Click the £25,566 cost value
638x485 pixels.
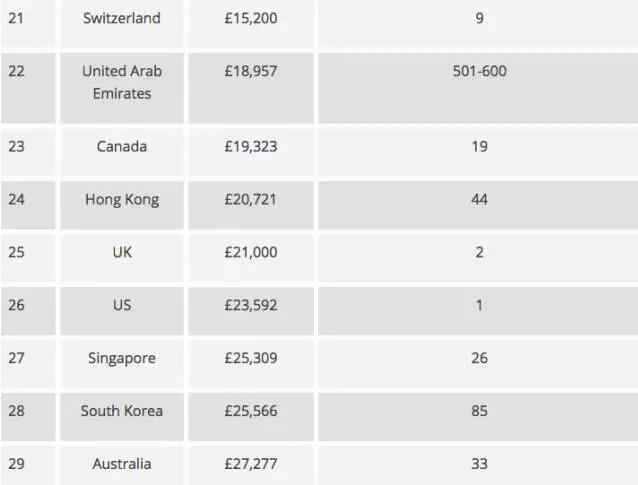tap(251, 411)
